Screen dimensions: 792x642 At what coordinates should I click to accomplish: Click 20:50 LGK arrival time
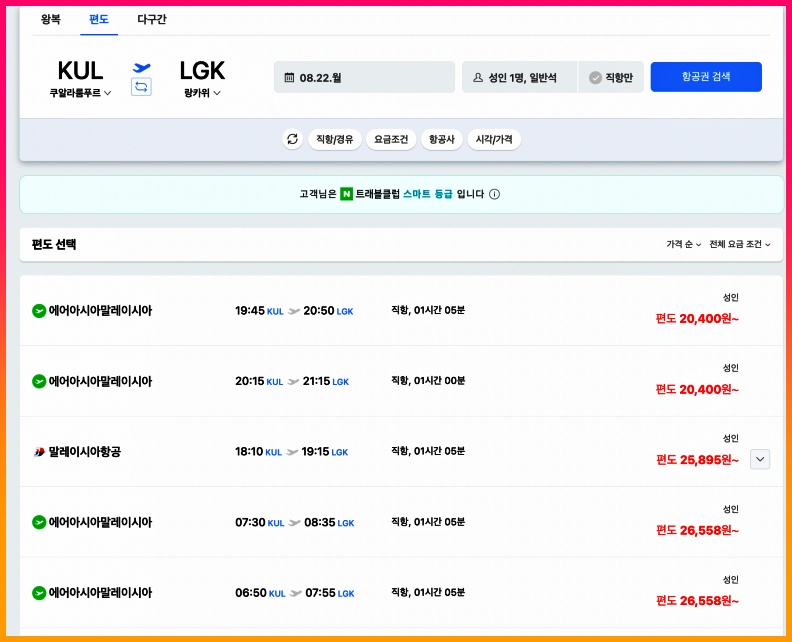(x=328, y=311)
